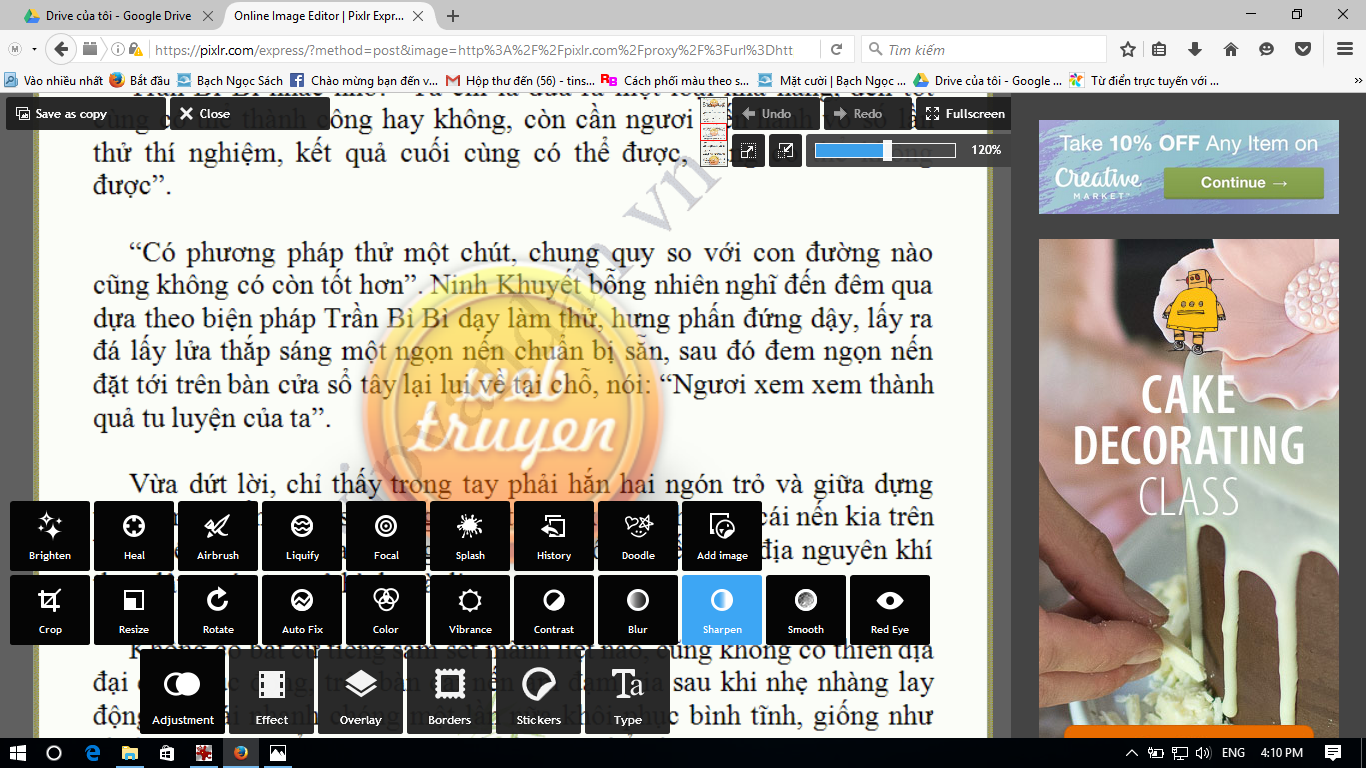Expand the Stickers category
This screenshot has height=768, width=1366.
pyautogui.click(x=538, y=692)
